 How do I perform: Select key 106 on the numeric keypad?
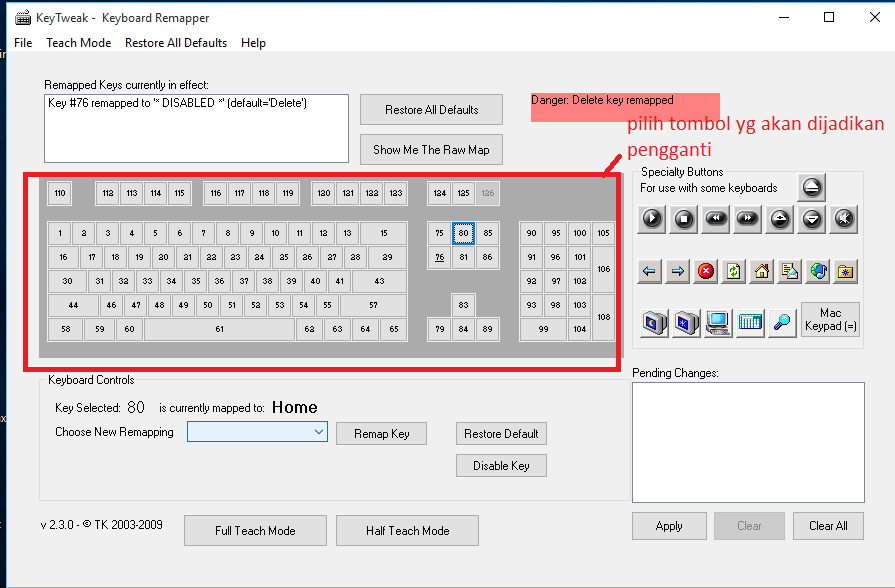point(604,269)
